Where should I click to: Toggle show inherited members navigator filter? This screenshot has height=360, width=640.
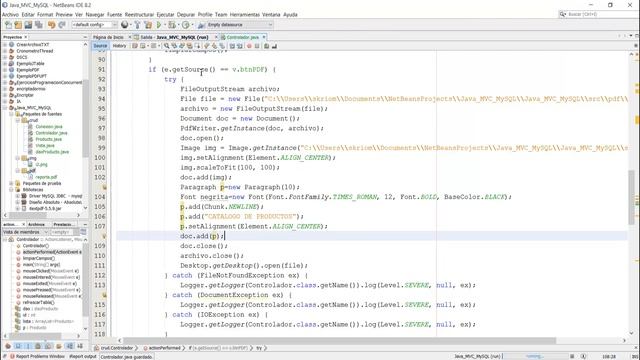coord(8,346)
